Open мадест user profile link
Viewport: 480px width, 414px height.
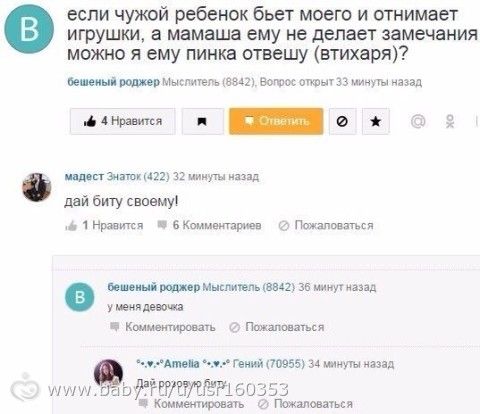tap(84, 176)
